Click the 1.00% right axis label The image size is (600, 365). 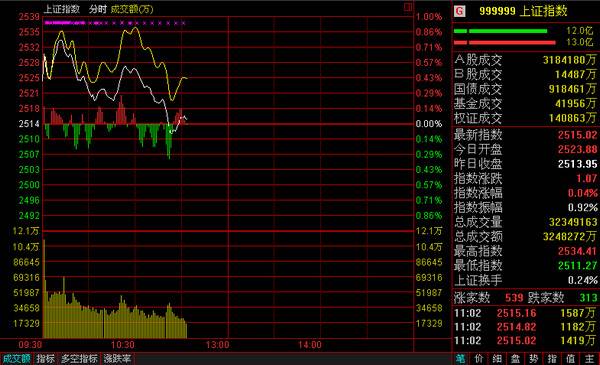click(429, 17)
